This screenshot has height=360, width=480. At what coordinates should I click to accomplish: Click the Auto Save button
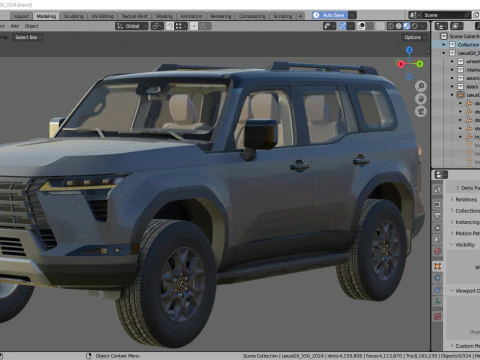click(x=330, y=15)
